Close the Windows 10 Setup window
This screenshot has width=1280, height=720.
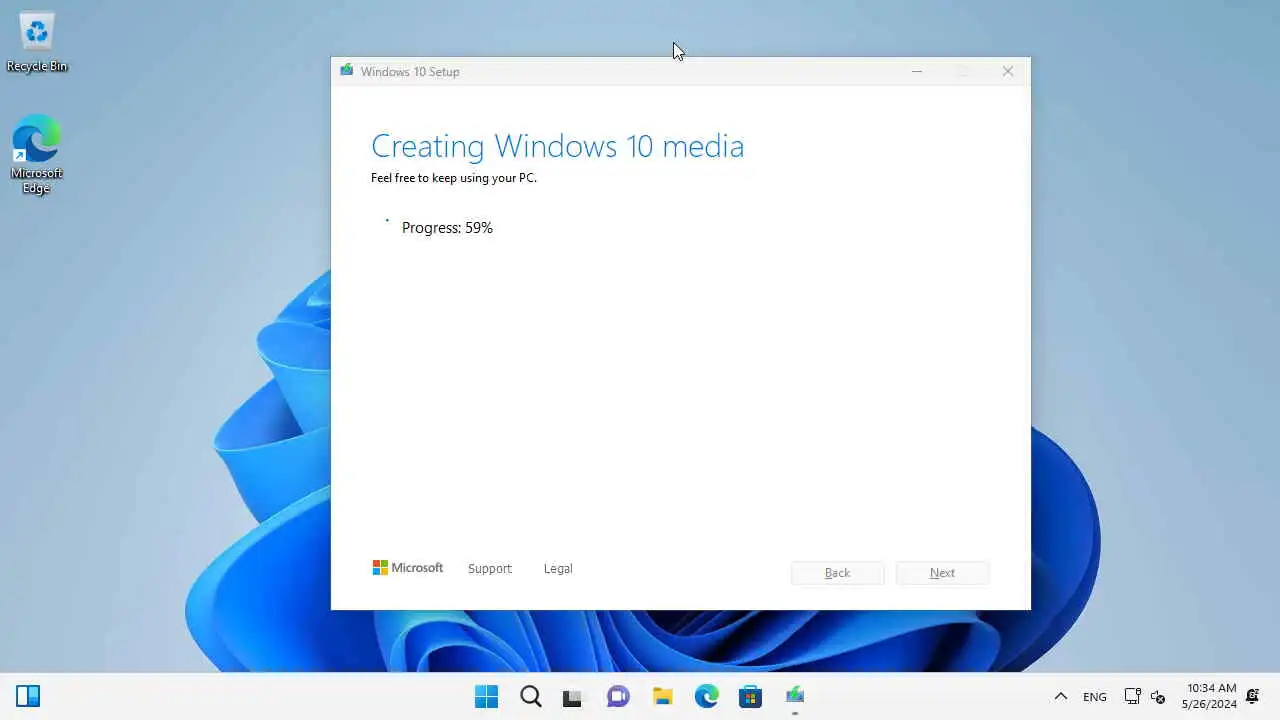(x=1007, y=71)
